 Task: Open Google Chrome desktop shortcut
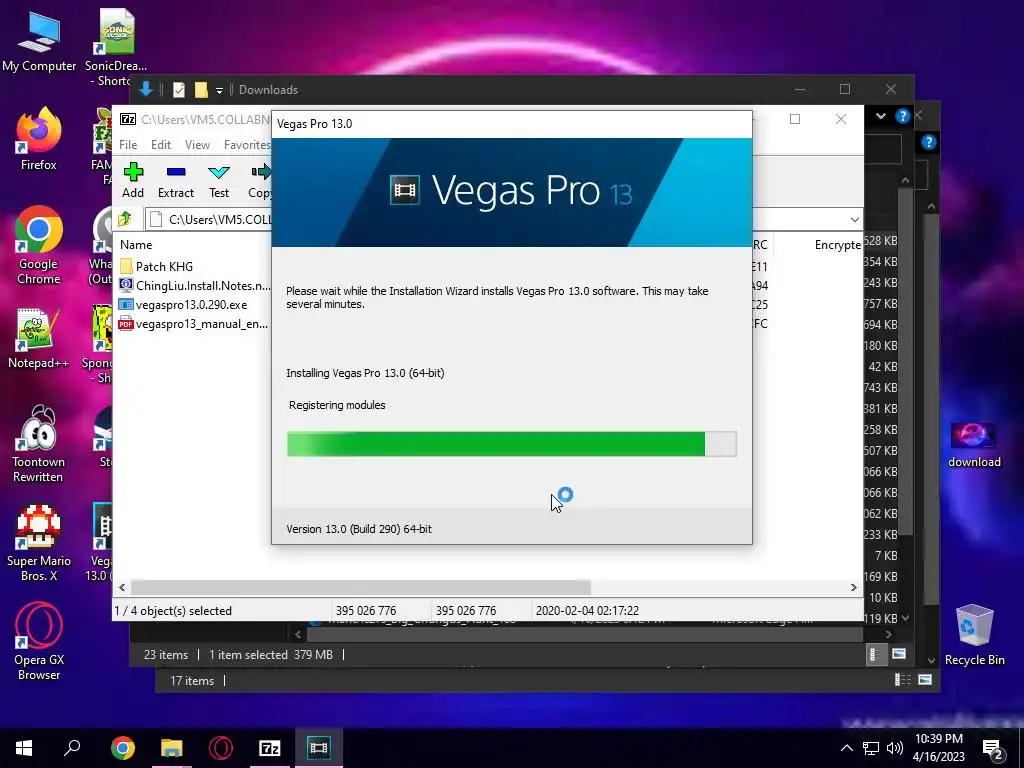click(x=39, y=246)
